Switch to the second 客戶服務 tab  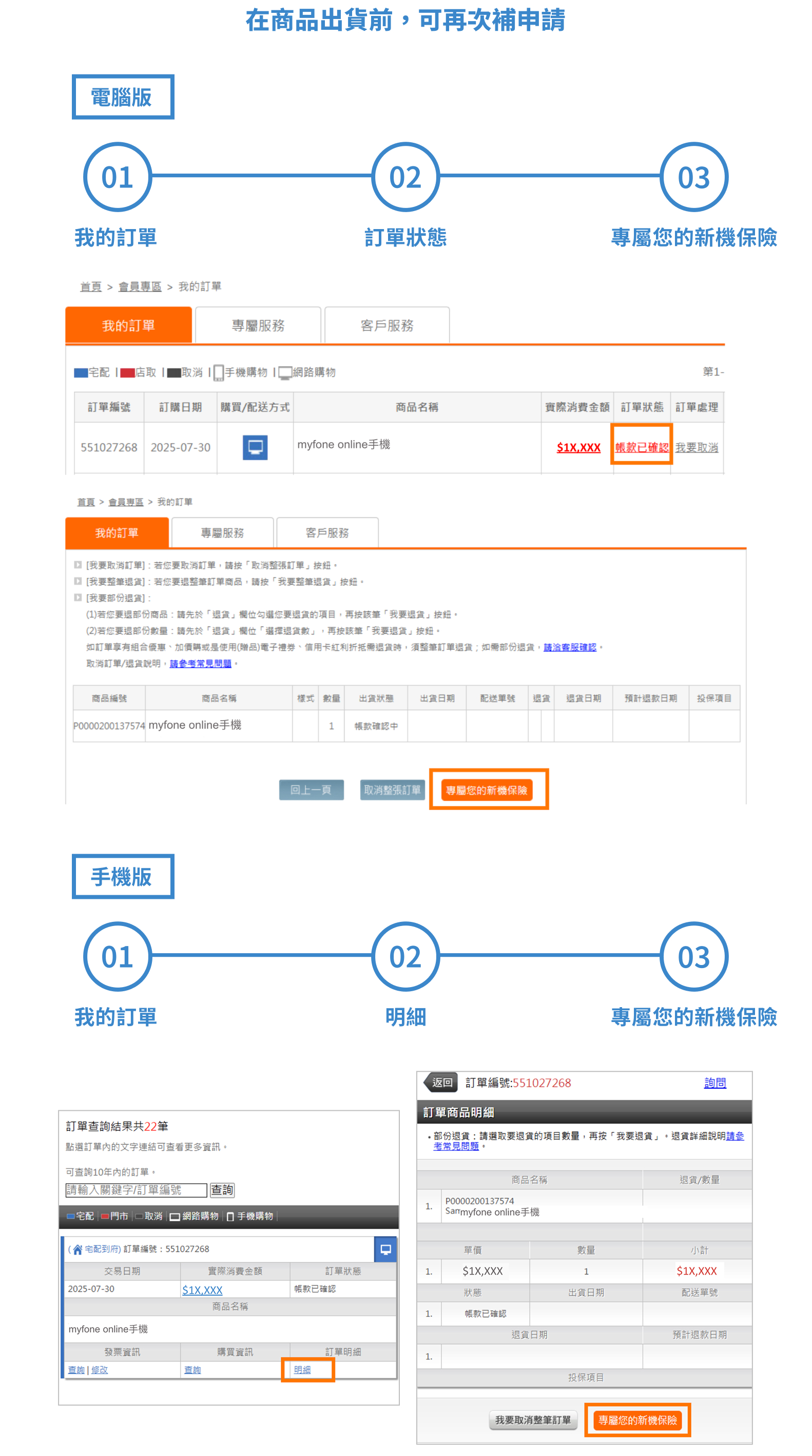tap(327, 533)
